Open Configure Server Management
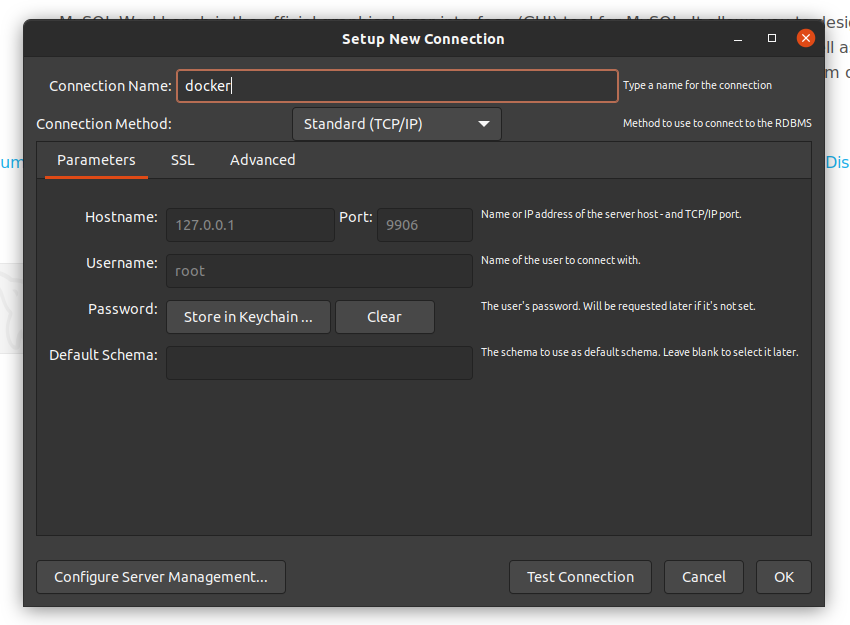This screenshot has width=850, height=625. pos(161,577)
